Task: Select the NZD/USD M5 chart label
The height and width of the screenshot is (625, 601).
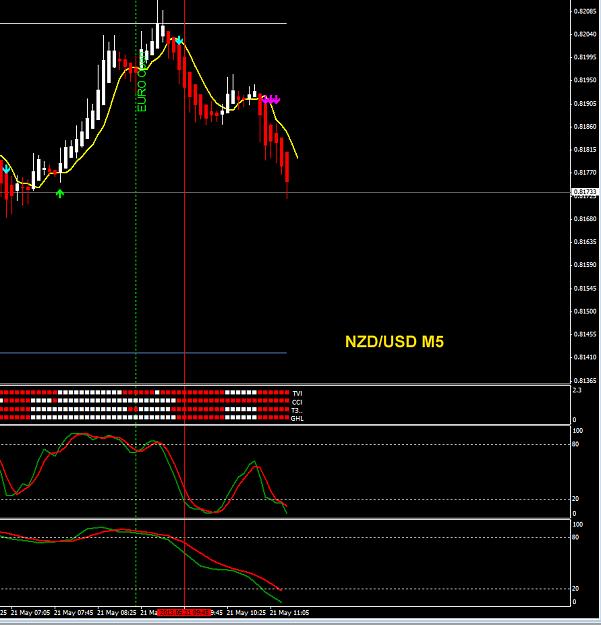Action: click(x=394, y=342)
